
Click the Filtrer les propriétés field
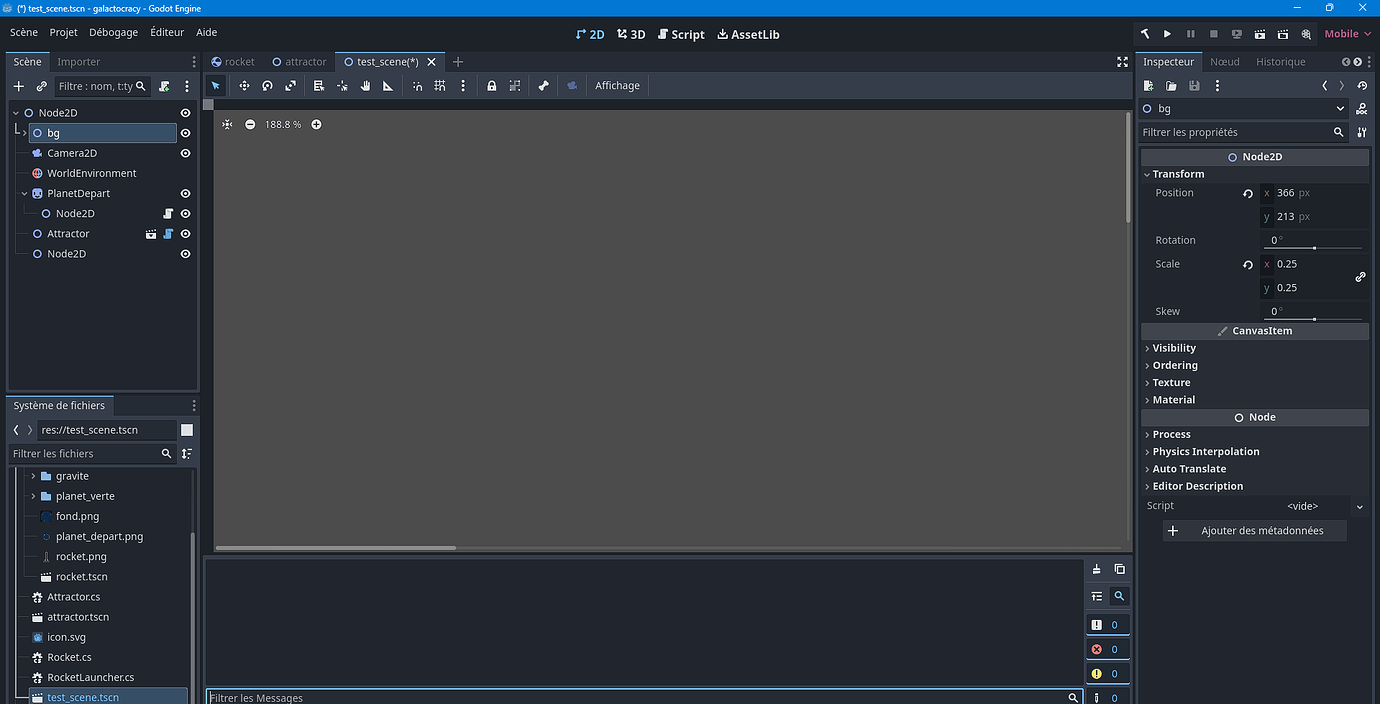(1243, 132)
